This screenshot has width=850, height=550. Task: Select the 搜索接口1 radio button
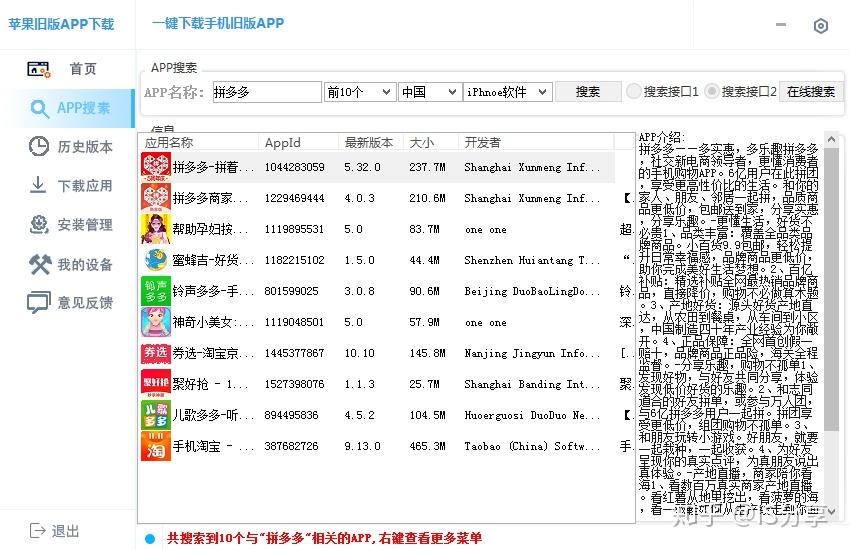634,92
